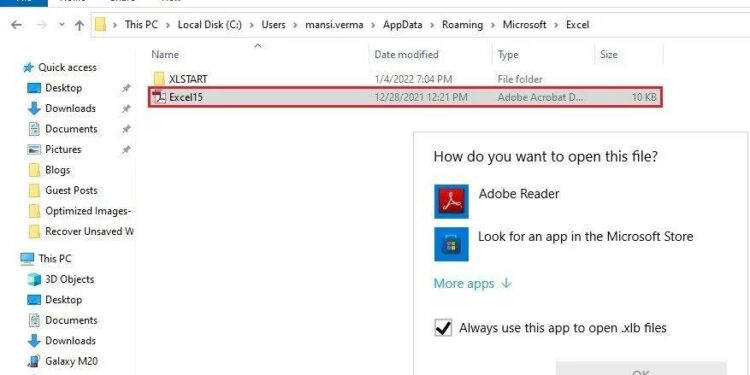Screen dimensions: 750x375
Task: Click the pin icon next to Pictures
Action: pos(126,150)
